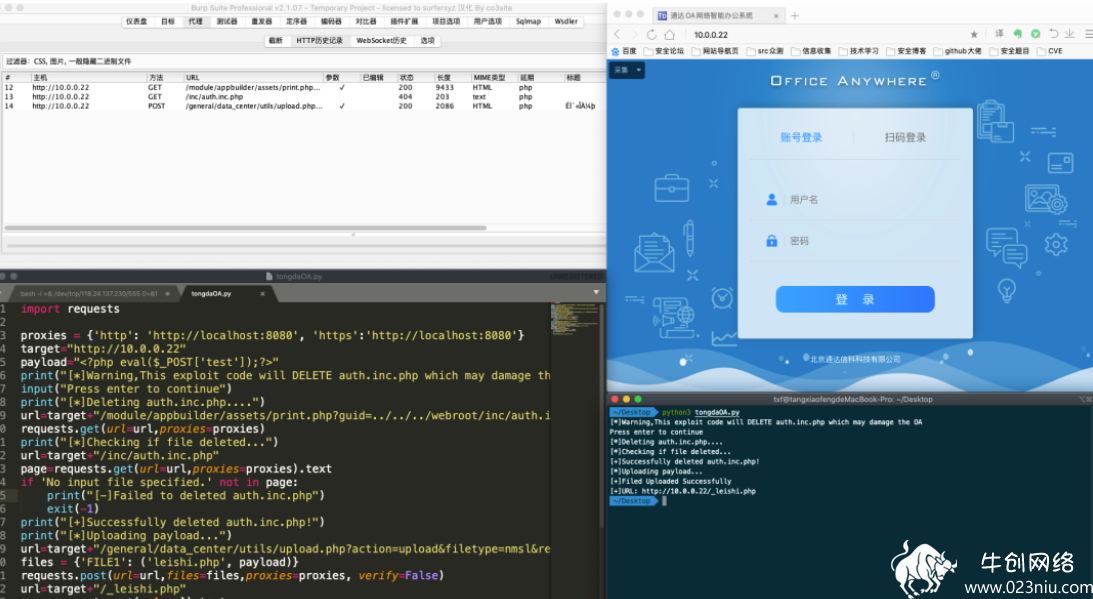Select history row 13 /inc/auth.inc.php
The image size is (1093, 599).
(x=303, y=96)
